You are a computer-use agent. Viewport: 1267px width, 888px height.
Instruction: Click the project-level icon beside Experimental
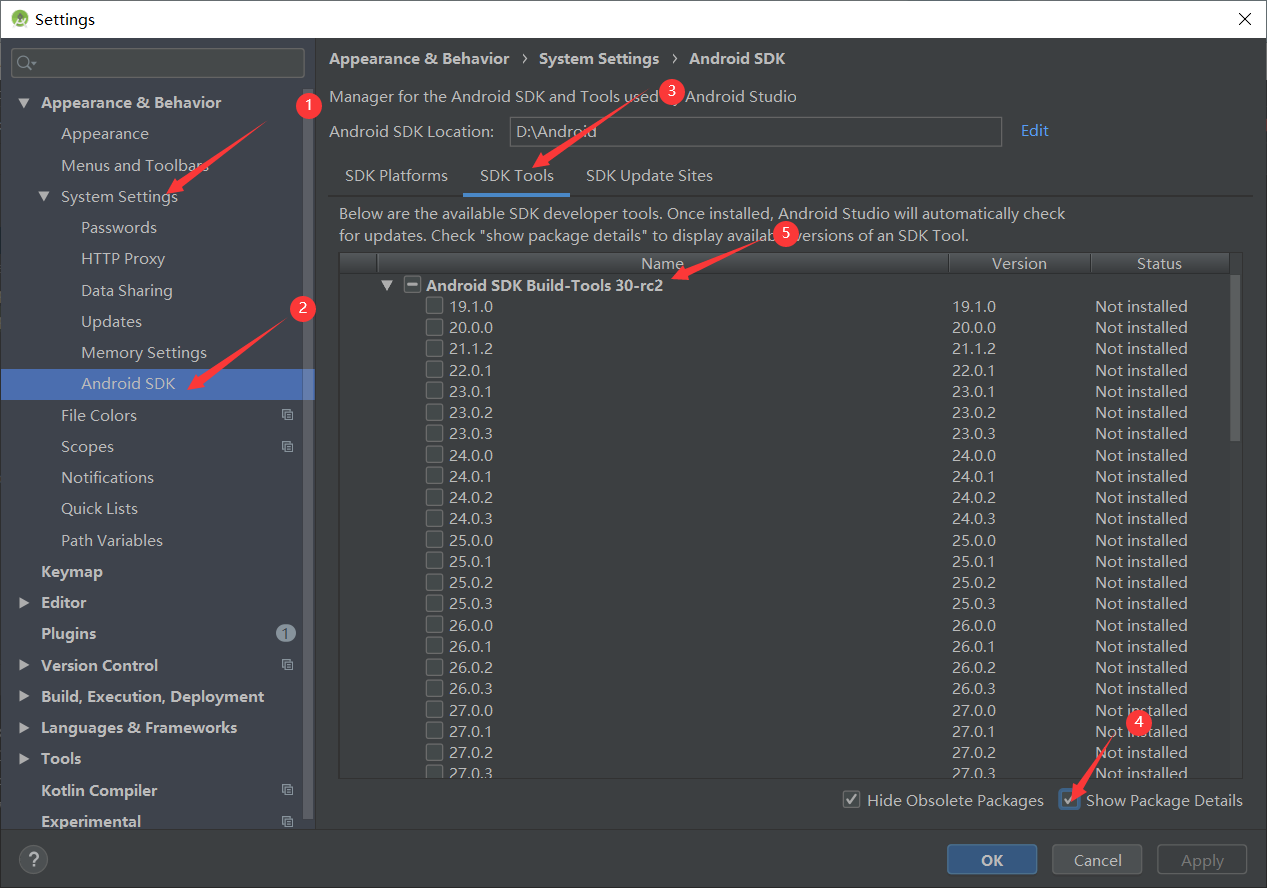[x=287, y=821]
